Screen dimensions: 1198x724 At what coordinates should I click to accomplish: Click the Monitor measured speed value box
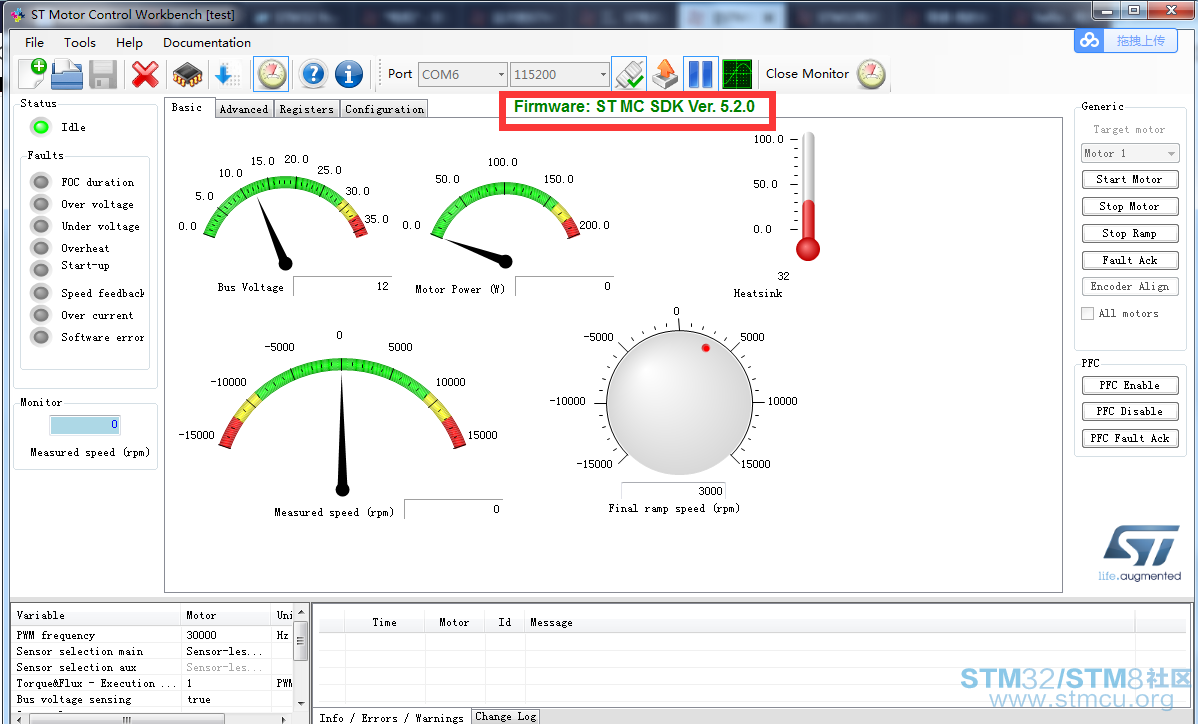pyautogui.click(x=85, y=425)
